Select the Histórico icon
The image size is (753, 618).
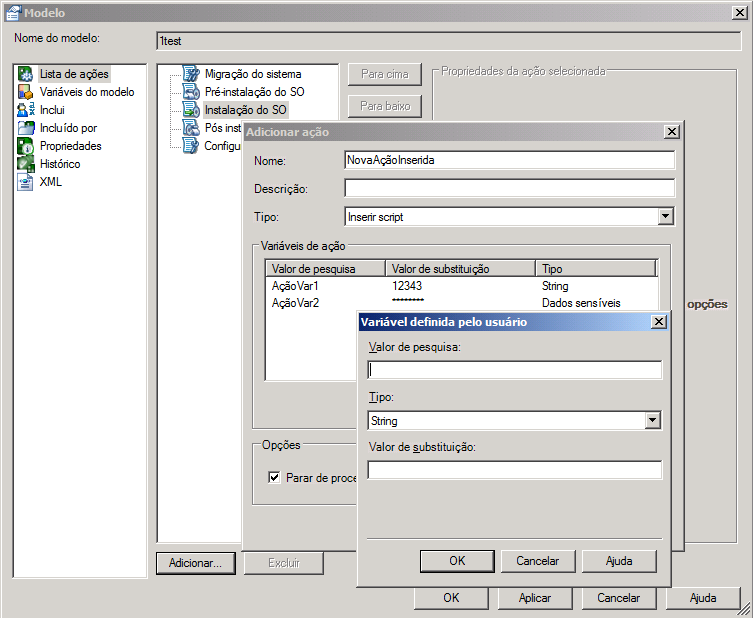click(26, 164)
